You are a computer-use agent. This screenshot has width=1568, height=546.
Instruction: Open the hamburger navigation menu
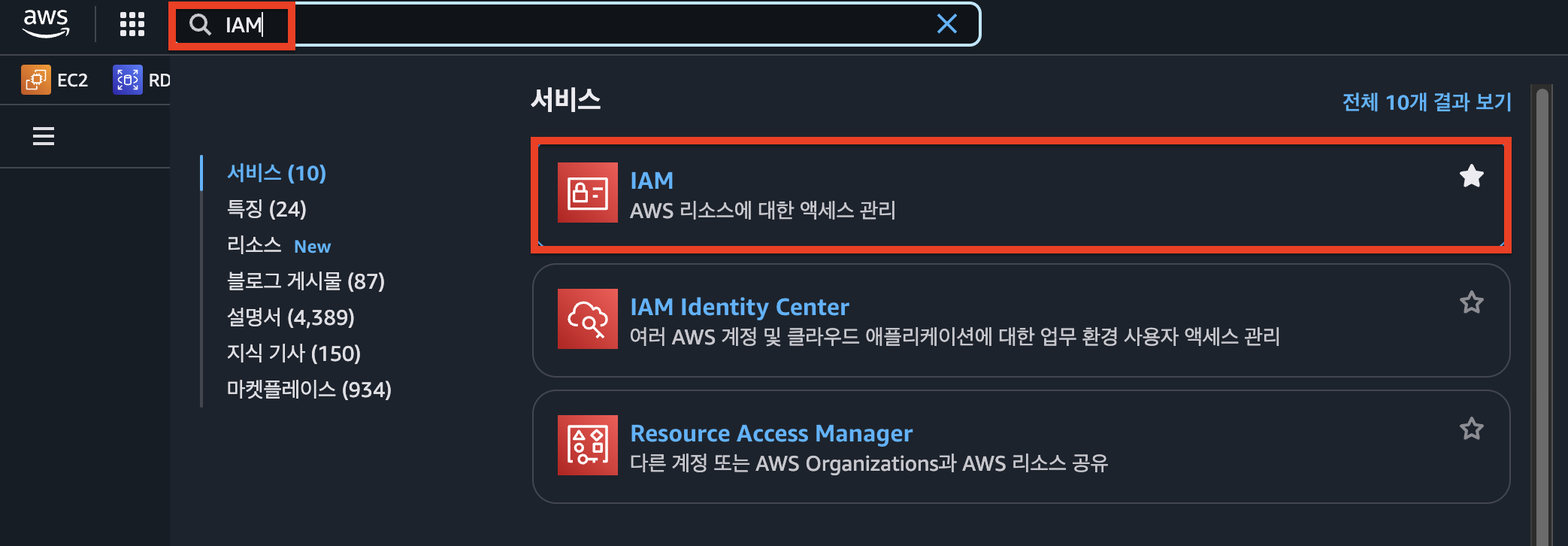pyautogui.click(x=44, y=136)
